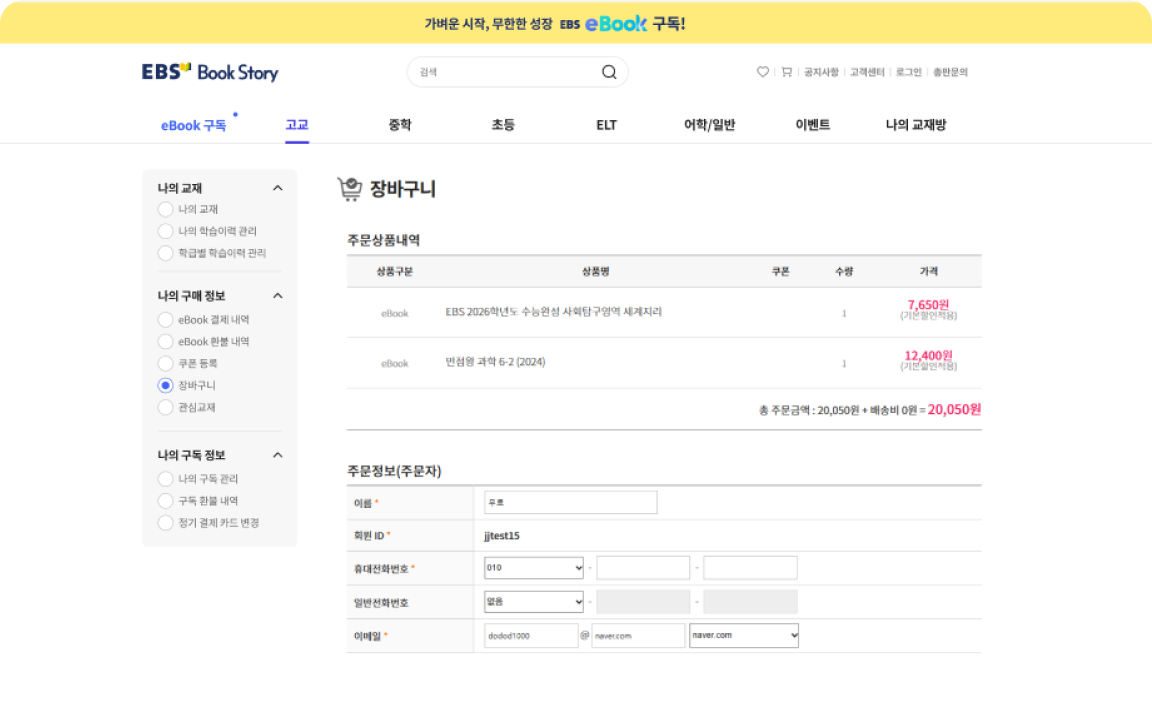Image resolution: width=1152 pixels, height=712 pixels.
Task: Open 공지사항 link in header
Action: 821,72
